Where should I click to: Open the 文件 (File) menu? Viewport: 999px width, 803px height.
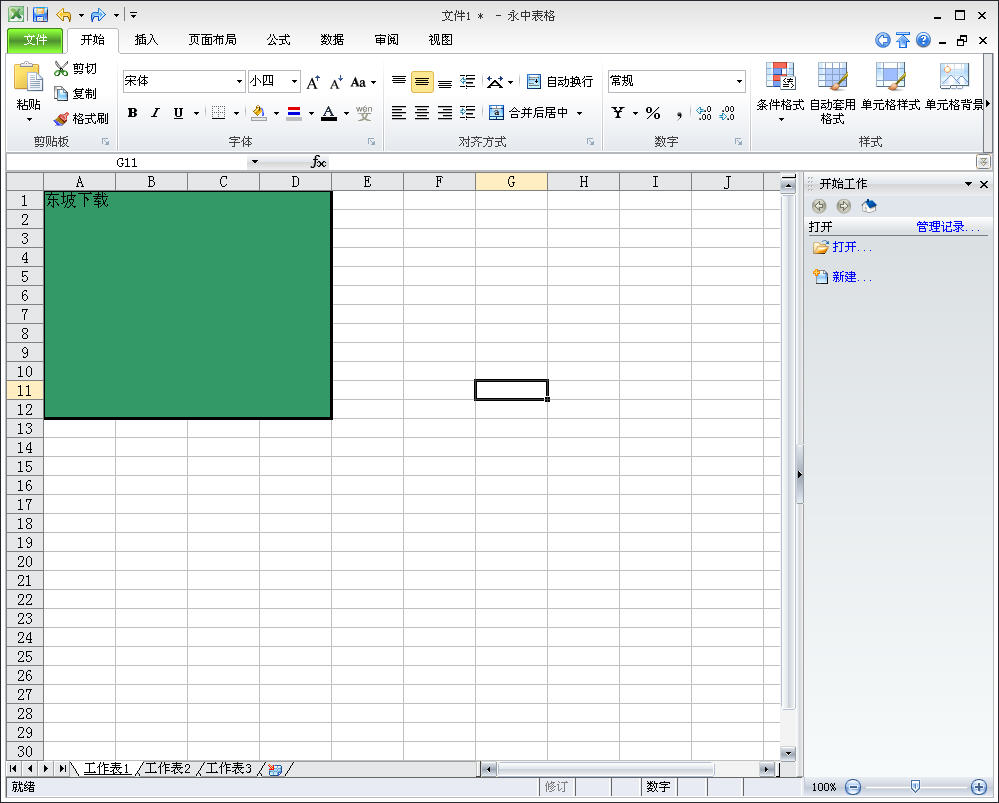pyautogui.click(x=36, y=40)
